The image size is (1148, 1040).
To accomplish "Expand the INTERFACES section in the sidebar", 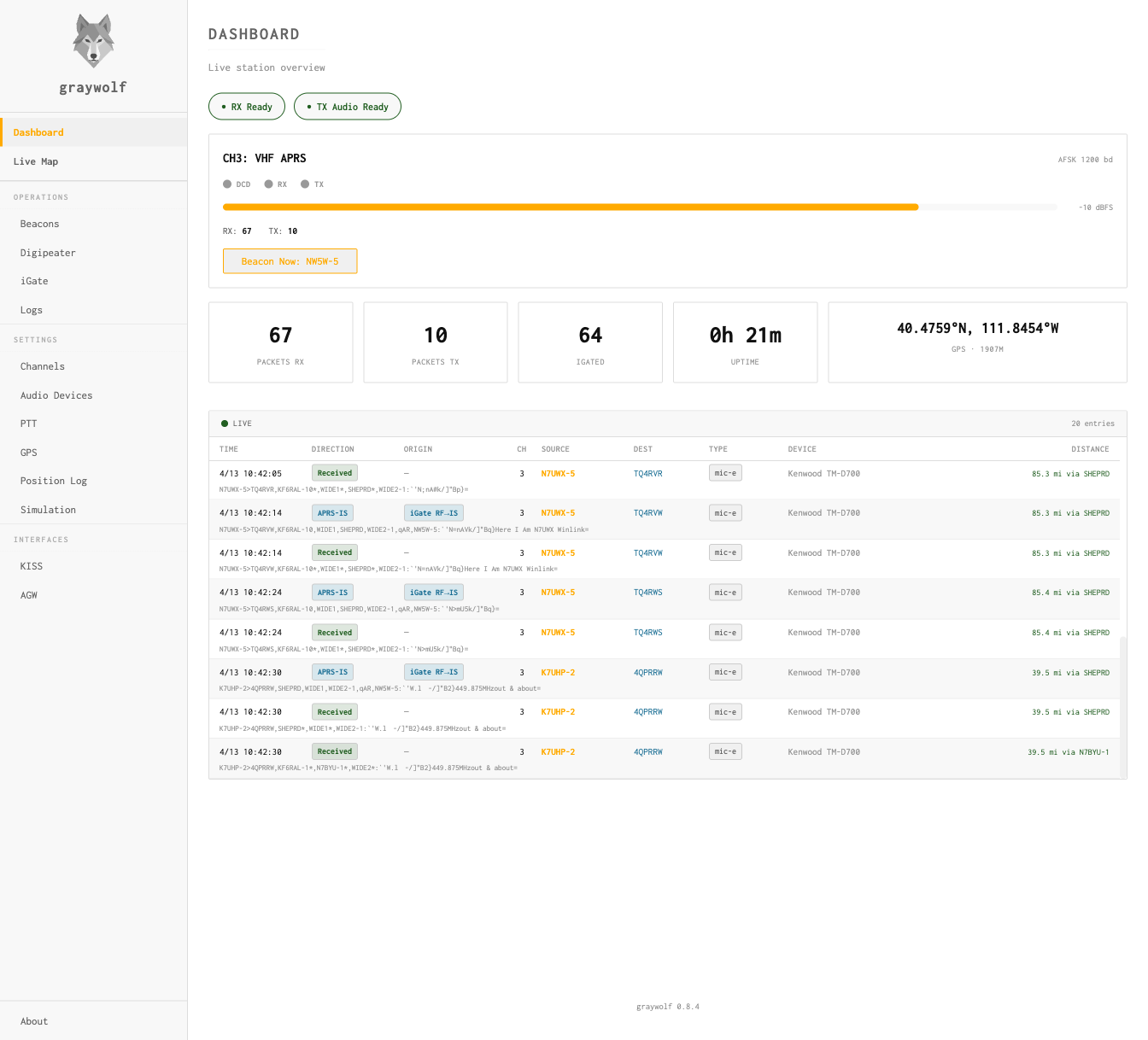I will point(41,539).
